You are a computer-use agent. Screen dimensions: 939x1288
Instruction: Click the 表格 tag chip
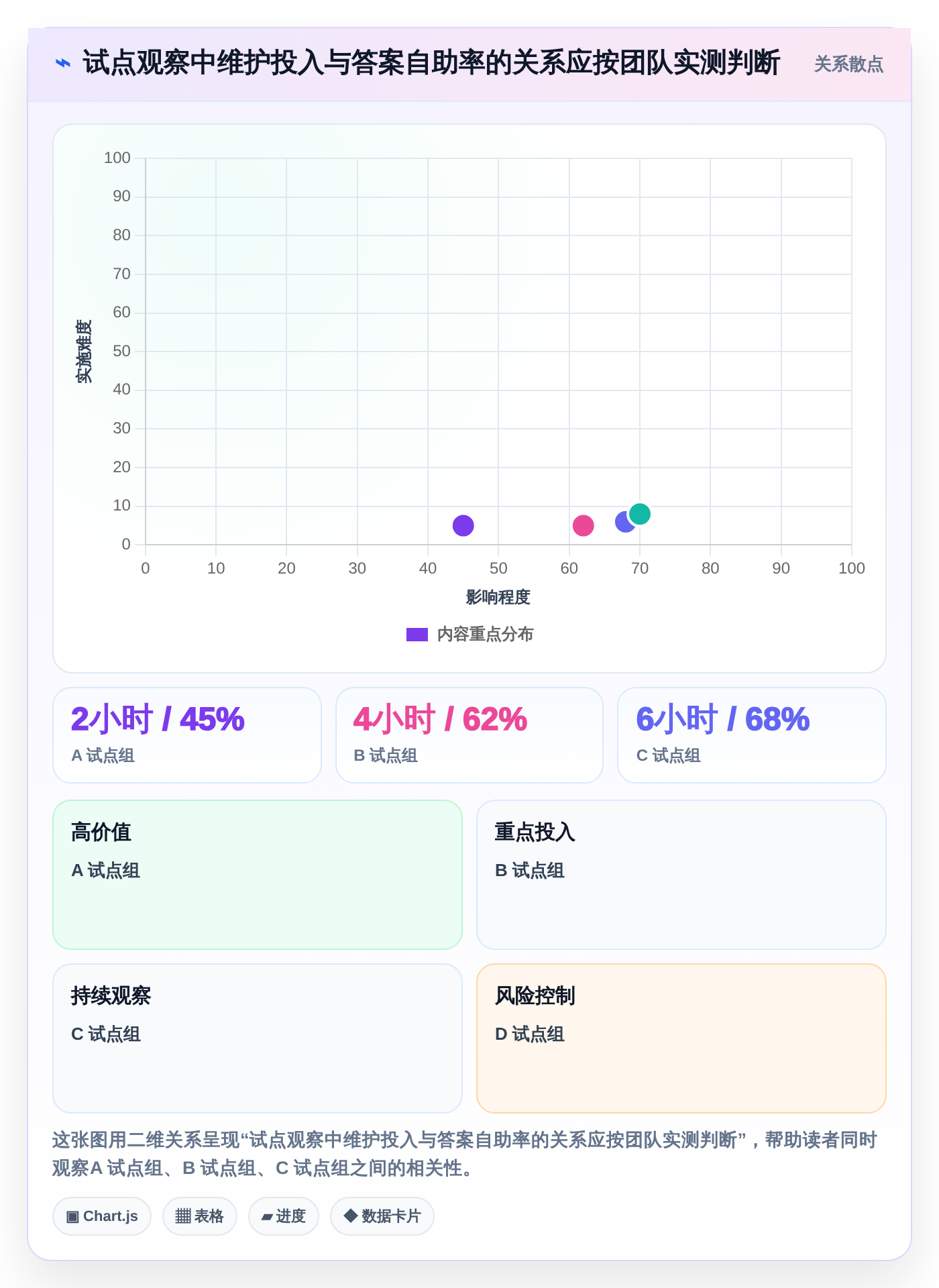click(200, 1216)
